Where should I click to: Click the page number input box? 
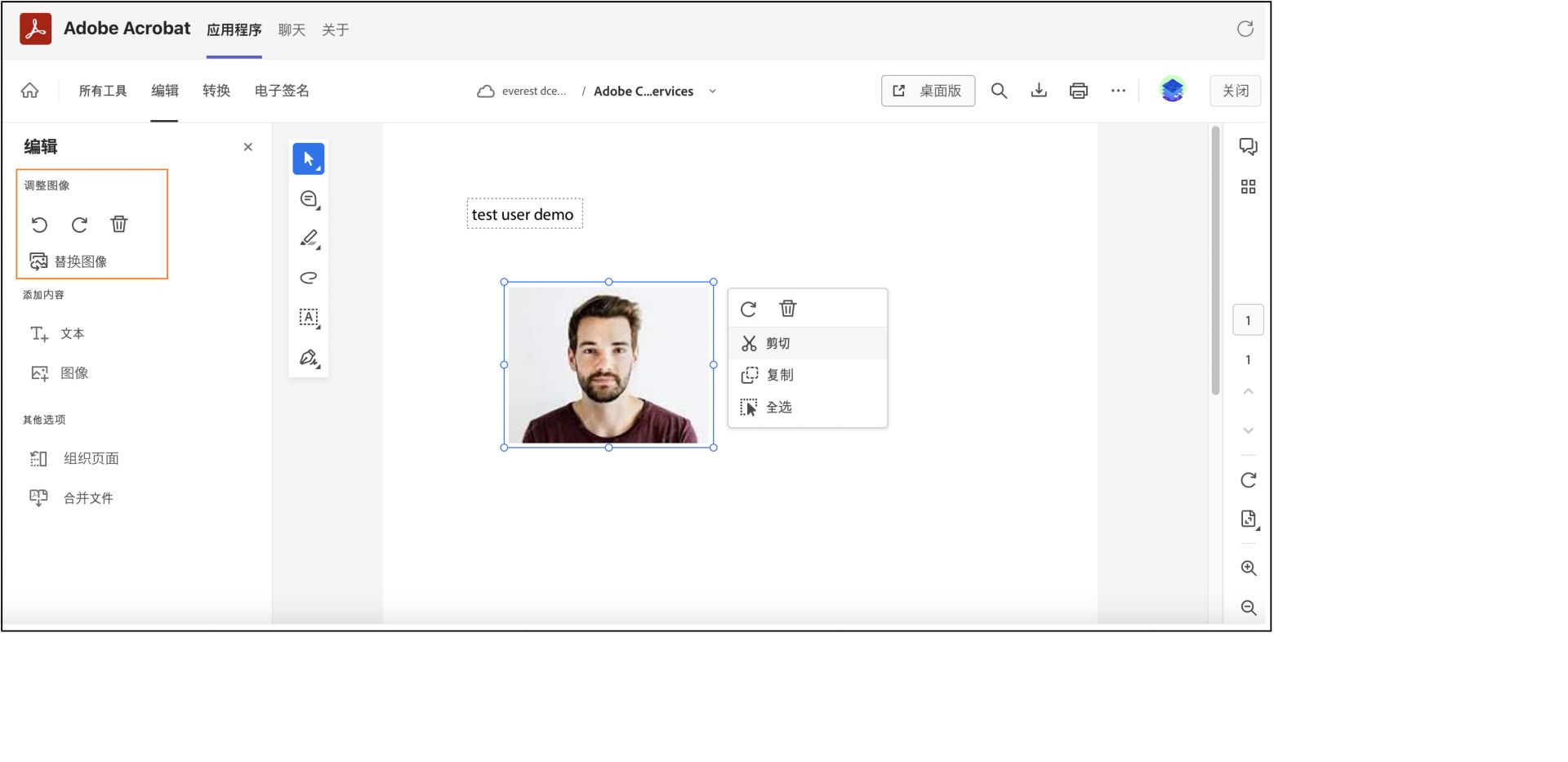(x=1248, y=320)
